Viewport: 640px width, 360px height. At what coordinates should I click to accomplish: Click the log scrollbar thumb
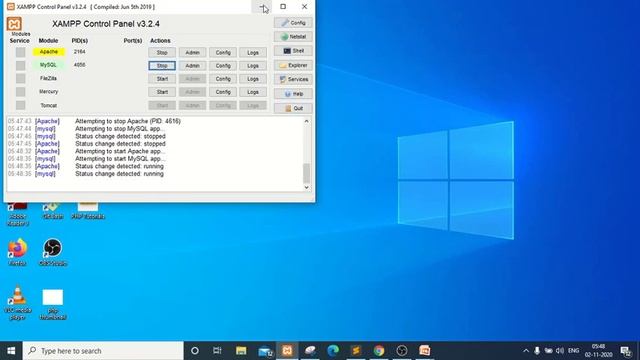[x=307, y=173]
